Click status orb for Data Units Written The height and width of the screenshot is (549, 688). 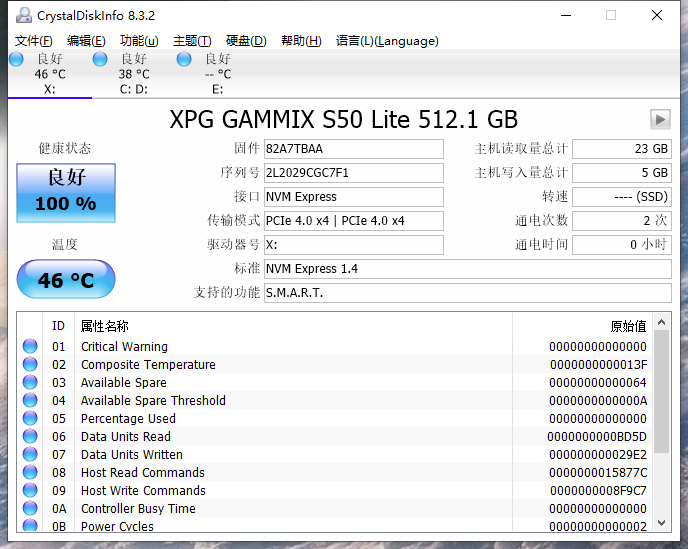point(30,454)
